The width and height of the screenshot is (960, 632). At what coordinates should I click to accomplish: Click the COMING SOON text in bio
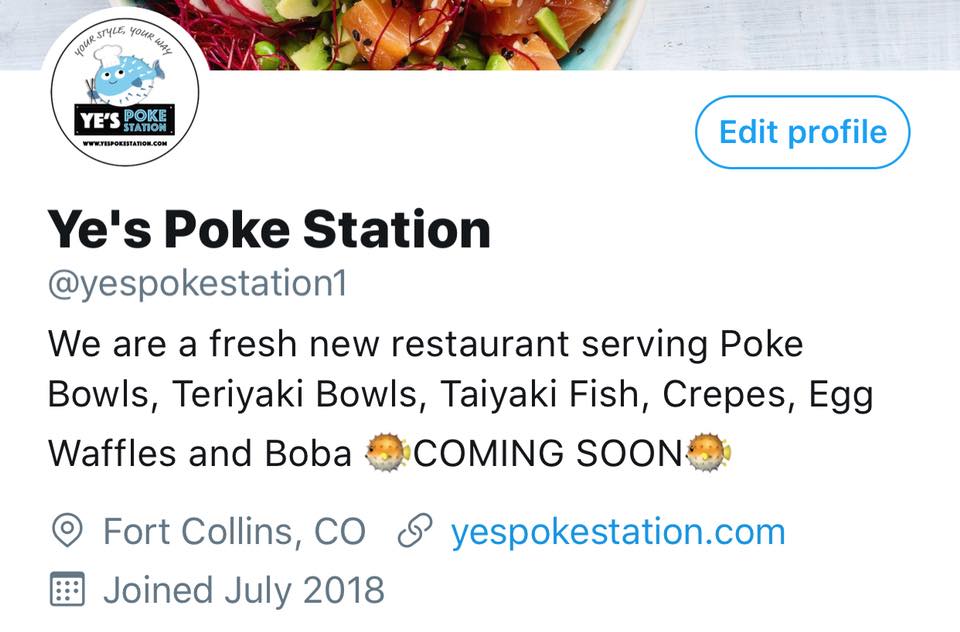[x=548, y=454]
